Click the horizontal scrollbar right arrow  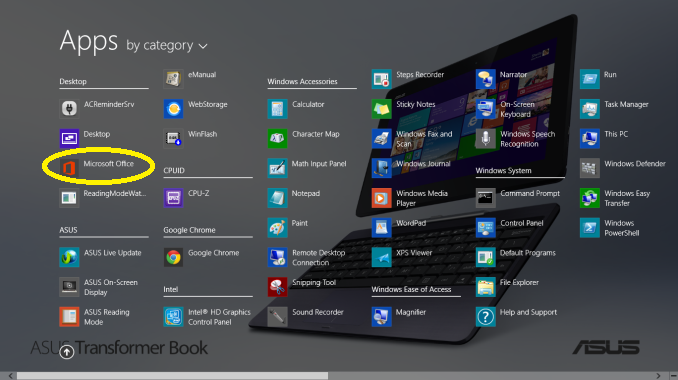[659, 376]
